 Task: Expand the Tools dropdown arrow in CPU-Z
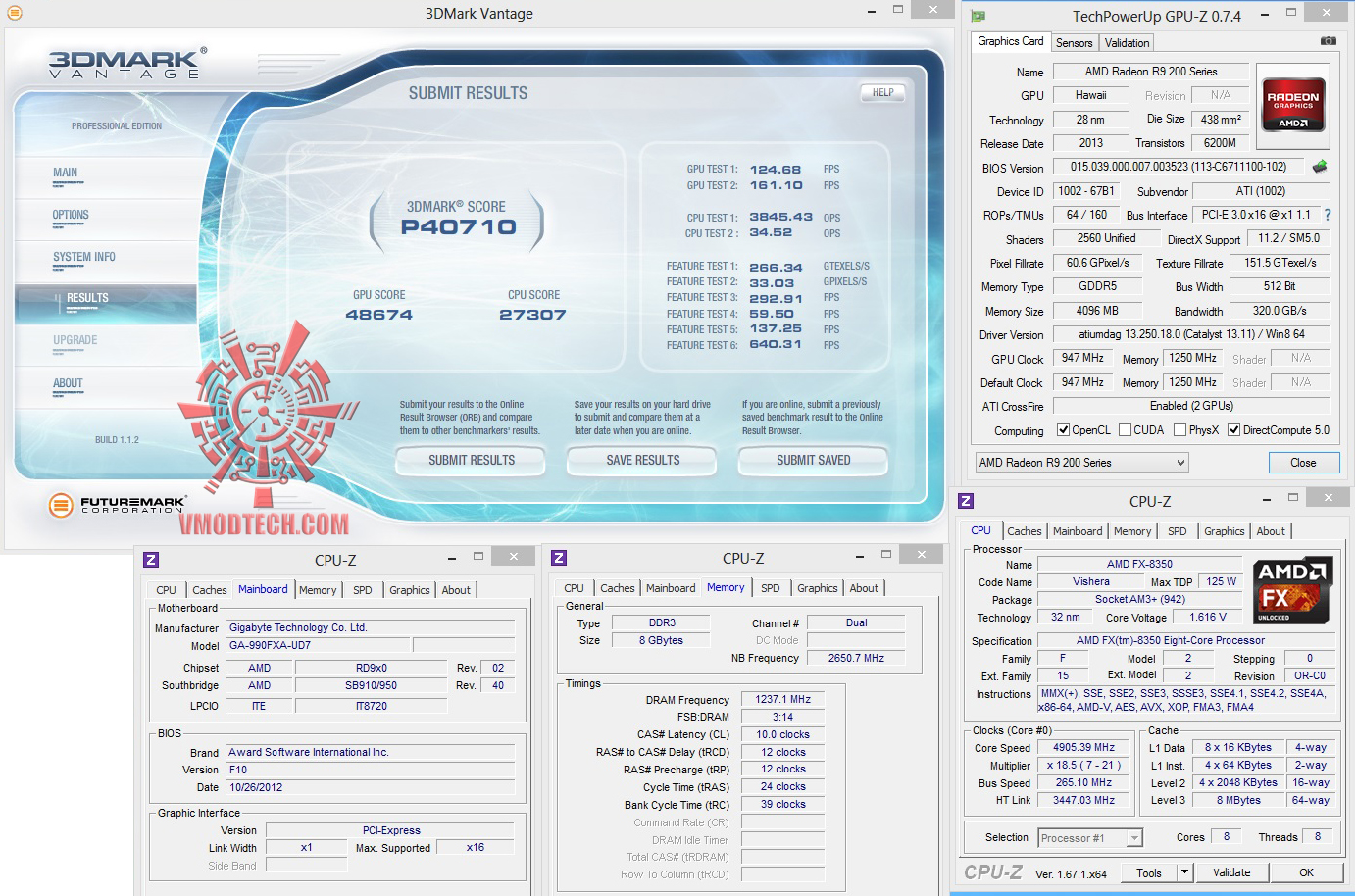click(x=1184, y=872)
